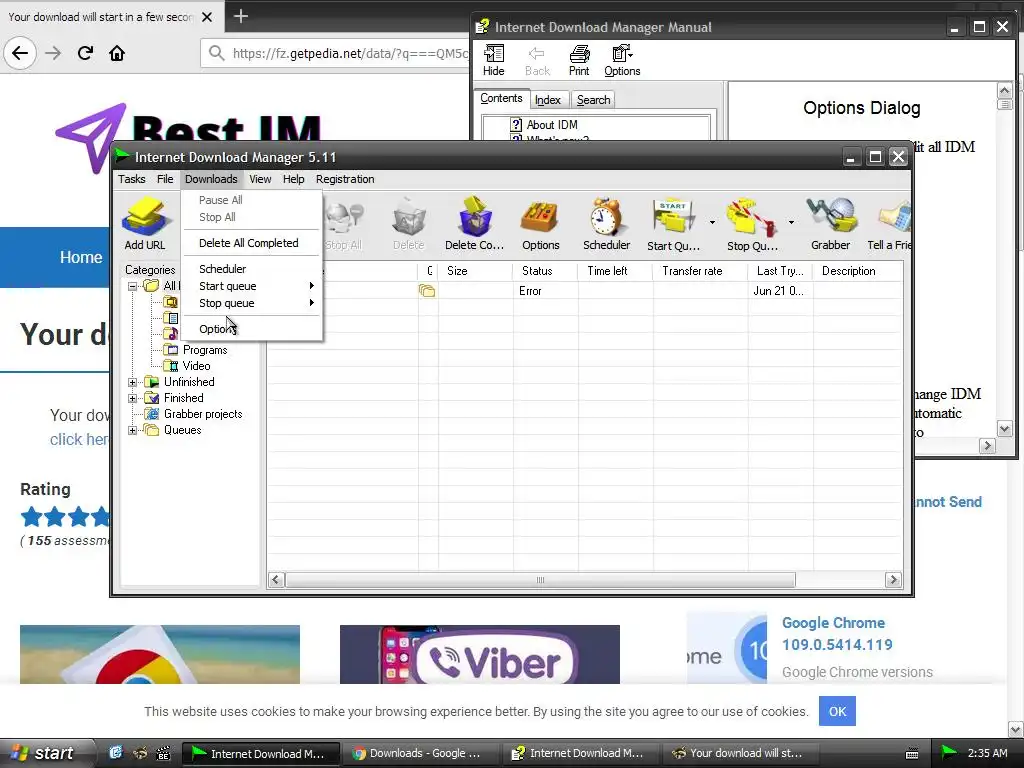Viewport: 1024px width, 768px height.
Task: Click the IDM tray icon beside the clock
Action: [948, 753]
